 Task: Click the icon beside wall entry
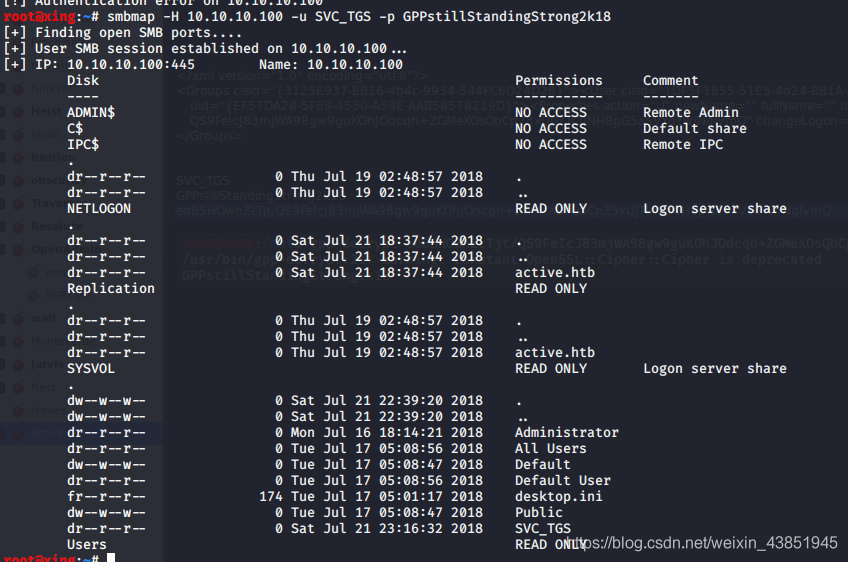pyautogui.click(x=19, y=319)
